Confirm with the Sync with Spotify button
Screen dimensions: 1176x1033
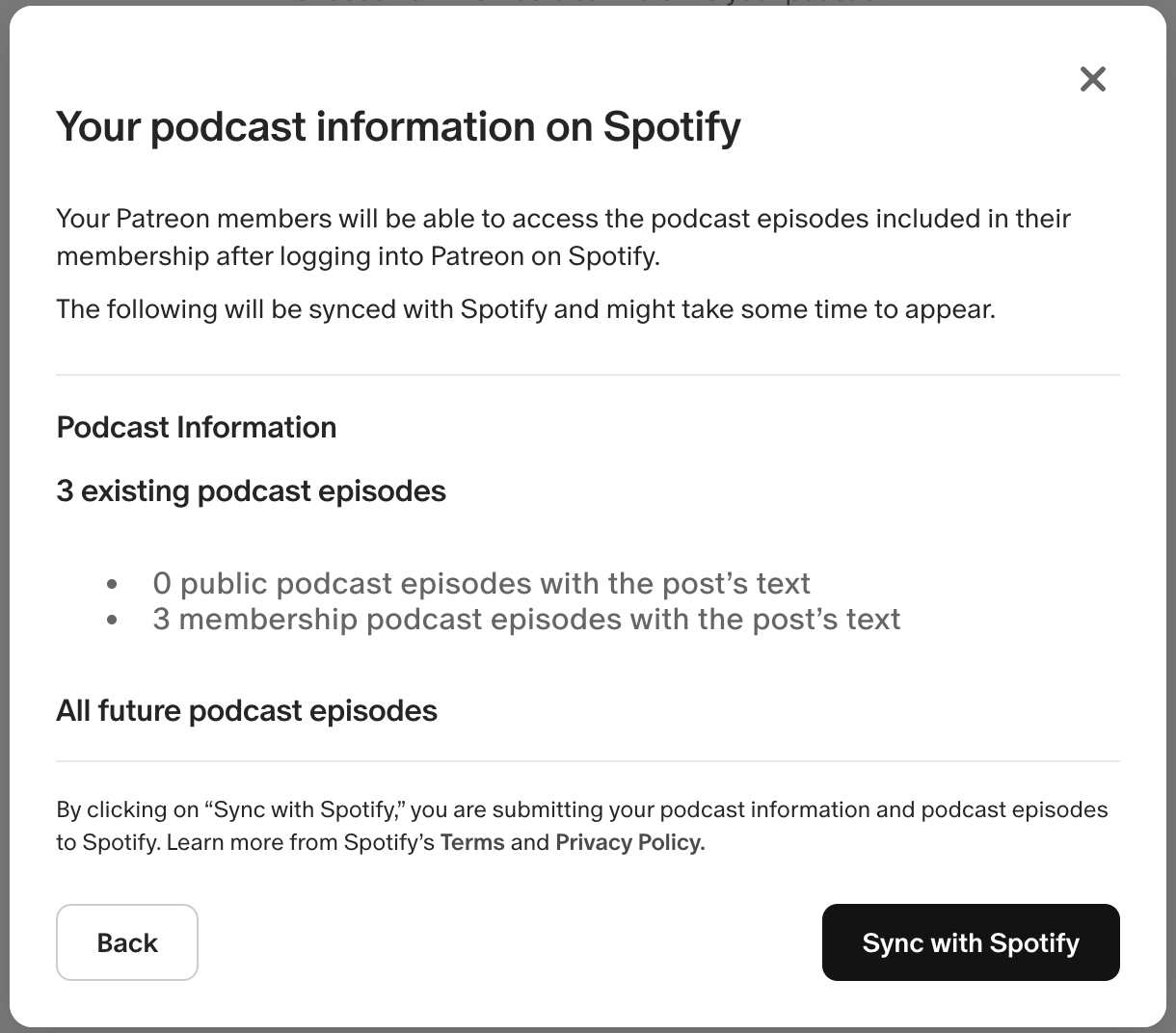(x=971, y=942)
